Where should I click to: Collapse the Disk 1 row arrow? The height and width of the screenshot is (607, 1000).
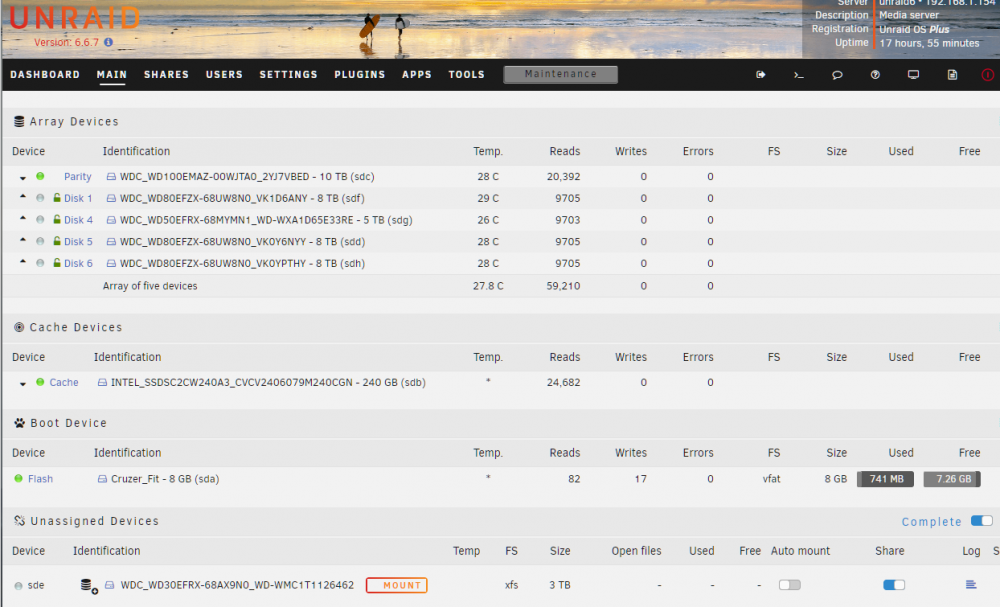coord(23,197)
